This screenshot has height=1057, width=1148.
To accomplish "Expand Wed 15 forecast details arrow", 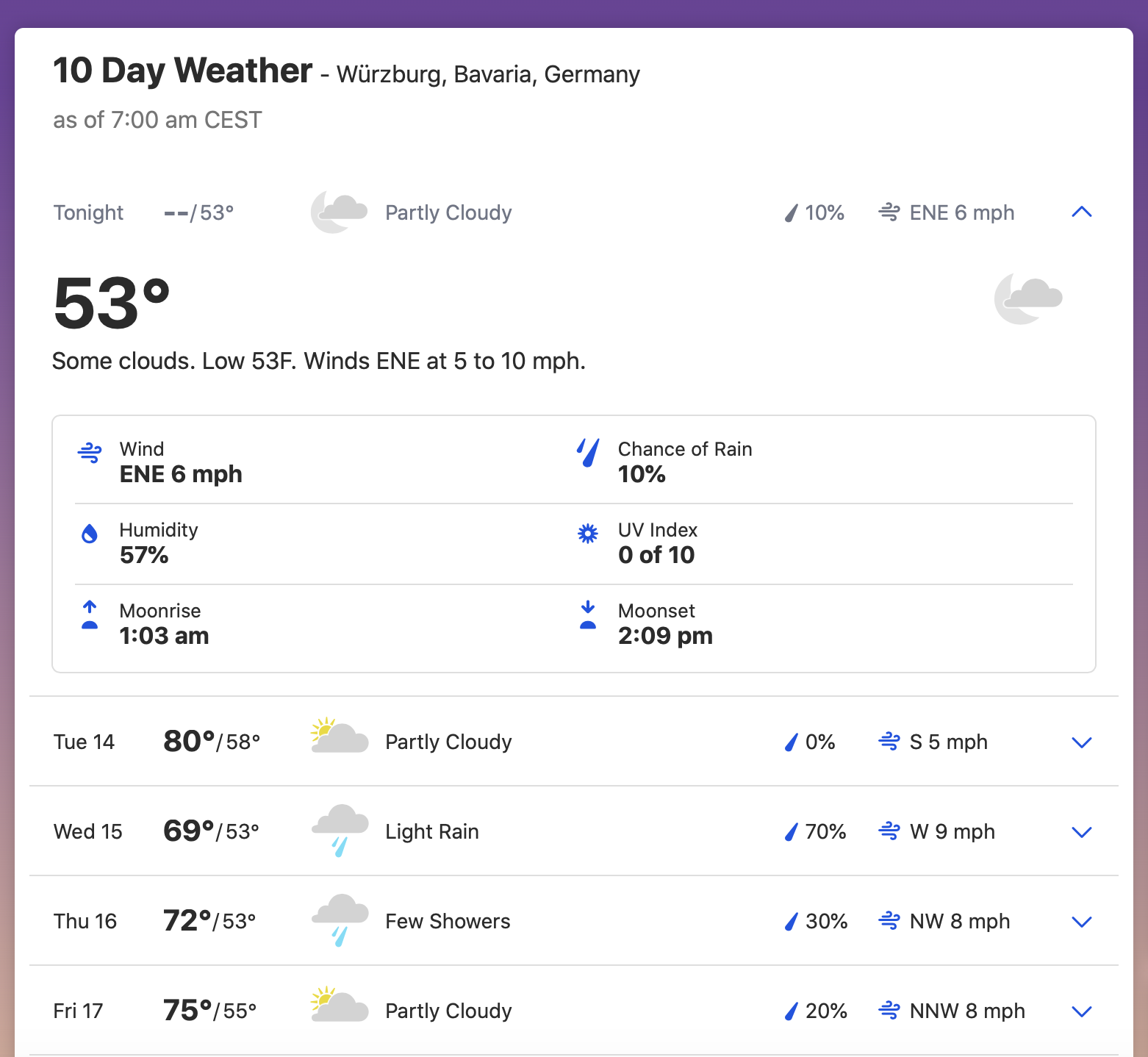I will [1081, 832].
